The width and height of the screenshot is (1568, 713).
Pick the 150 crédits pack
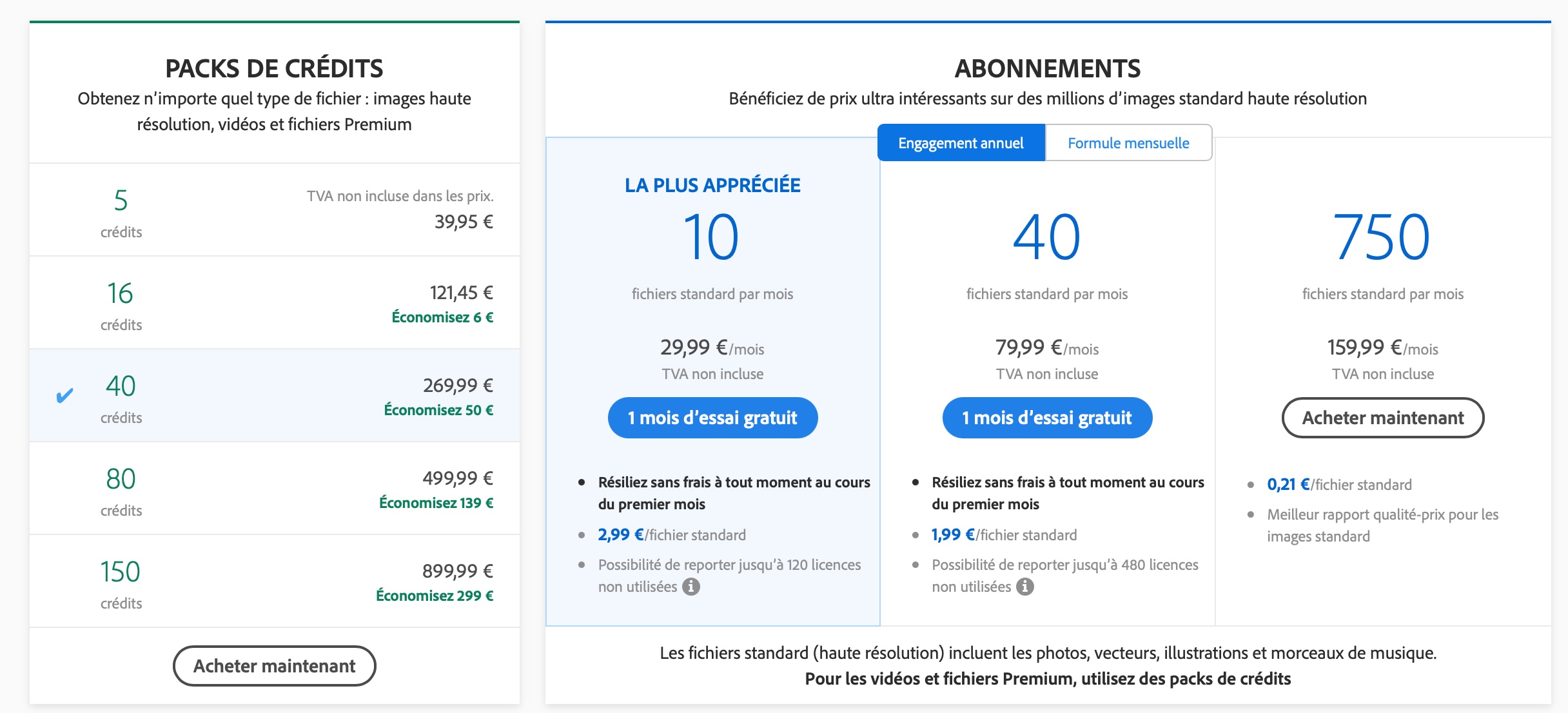[x=274, y=581]
